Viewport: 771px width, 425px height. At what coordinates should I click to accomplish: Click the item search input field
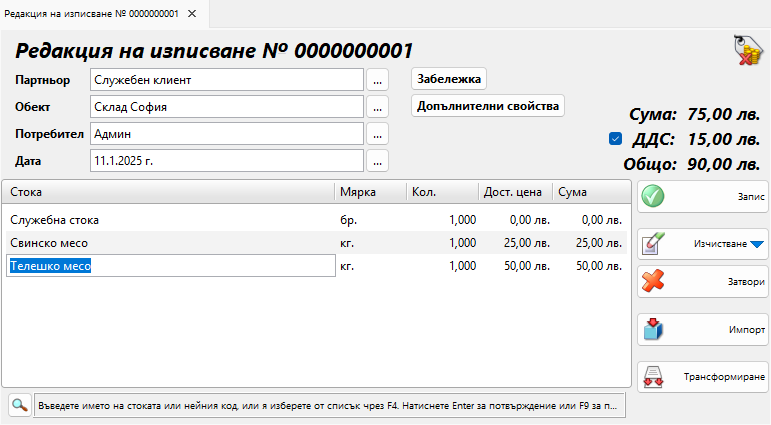tap(330, 406)
